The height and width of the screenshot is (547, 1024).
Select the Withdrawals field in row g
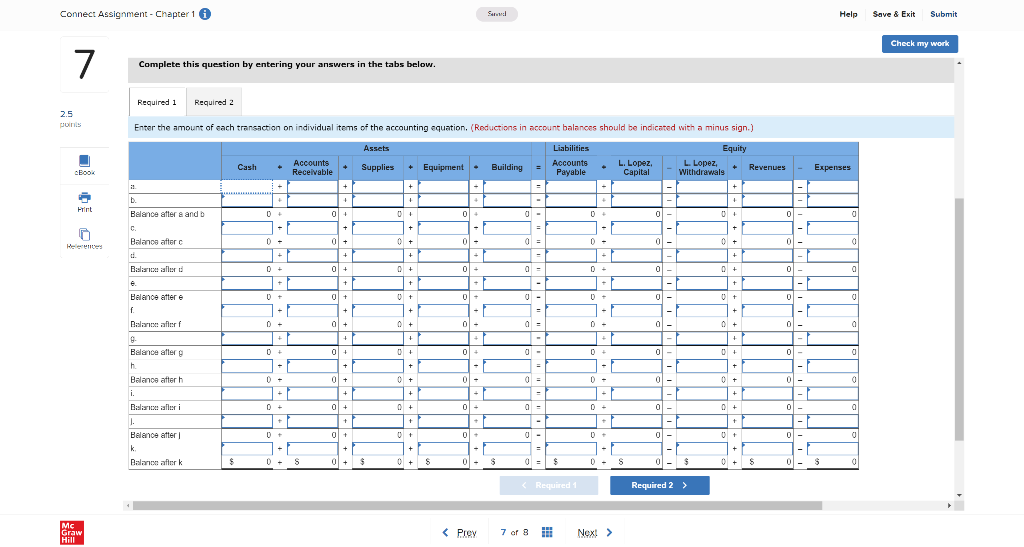pyautogui.click(x=702, y=338)
